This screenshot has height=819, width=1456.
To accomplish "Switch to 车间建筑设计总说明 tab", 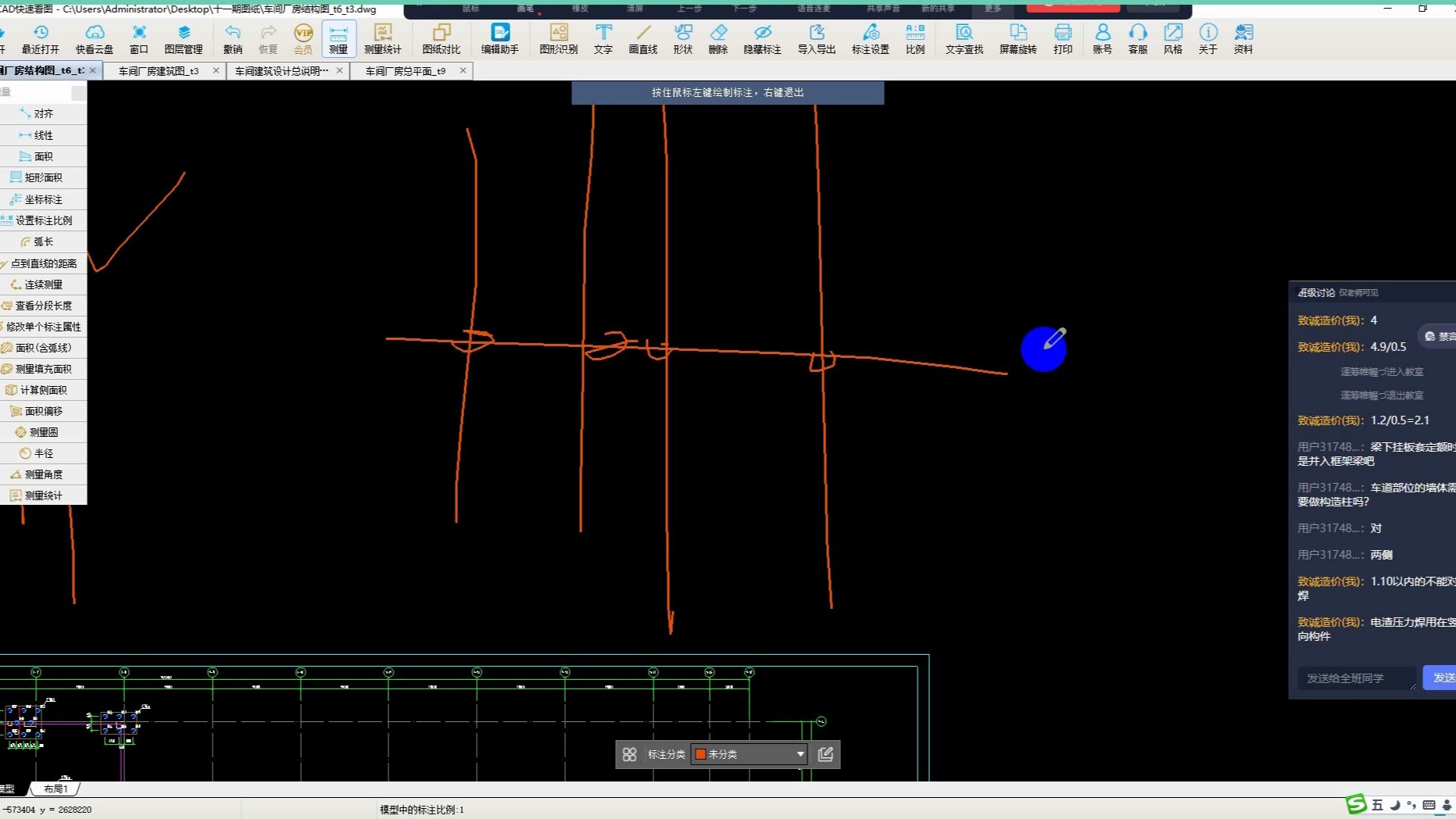I will pos(281,70).
